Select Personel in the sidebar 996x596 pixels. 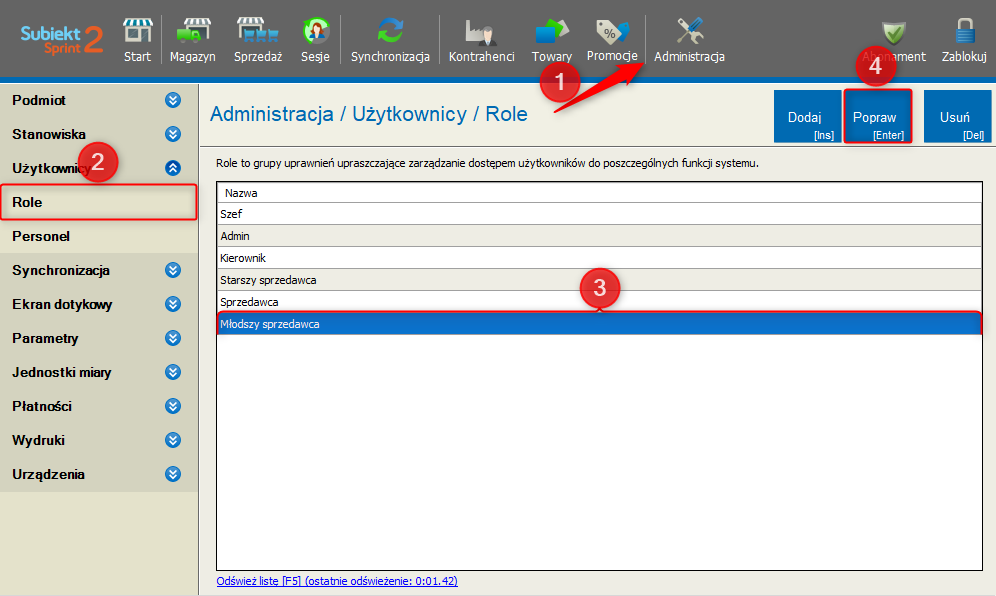coord(98,236)
